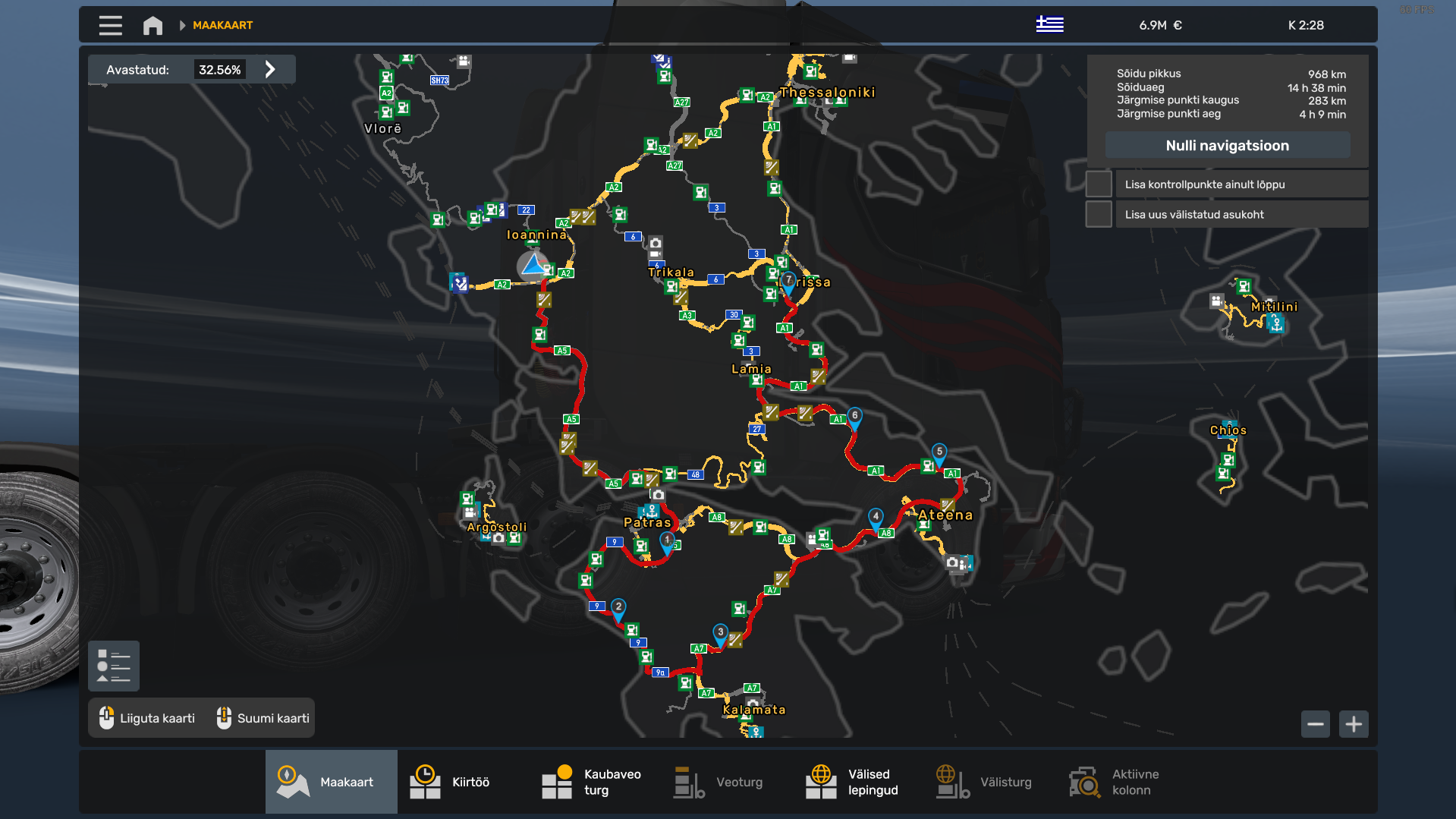Select the Maakaart tab

click(x=332, y=782)
